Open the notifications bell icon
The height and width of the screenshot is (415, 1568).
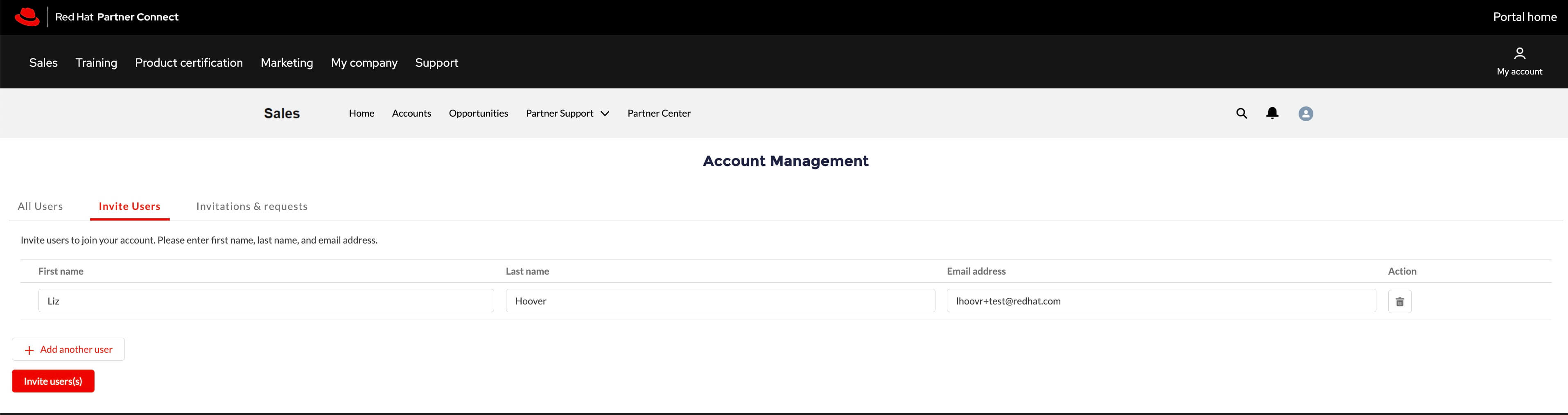coord(1272,113)
